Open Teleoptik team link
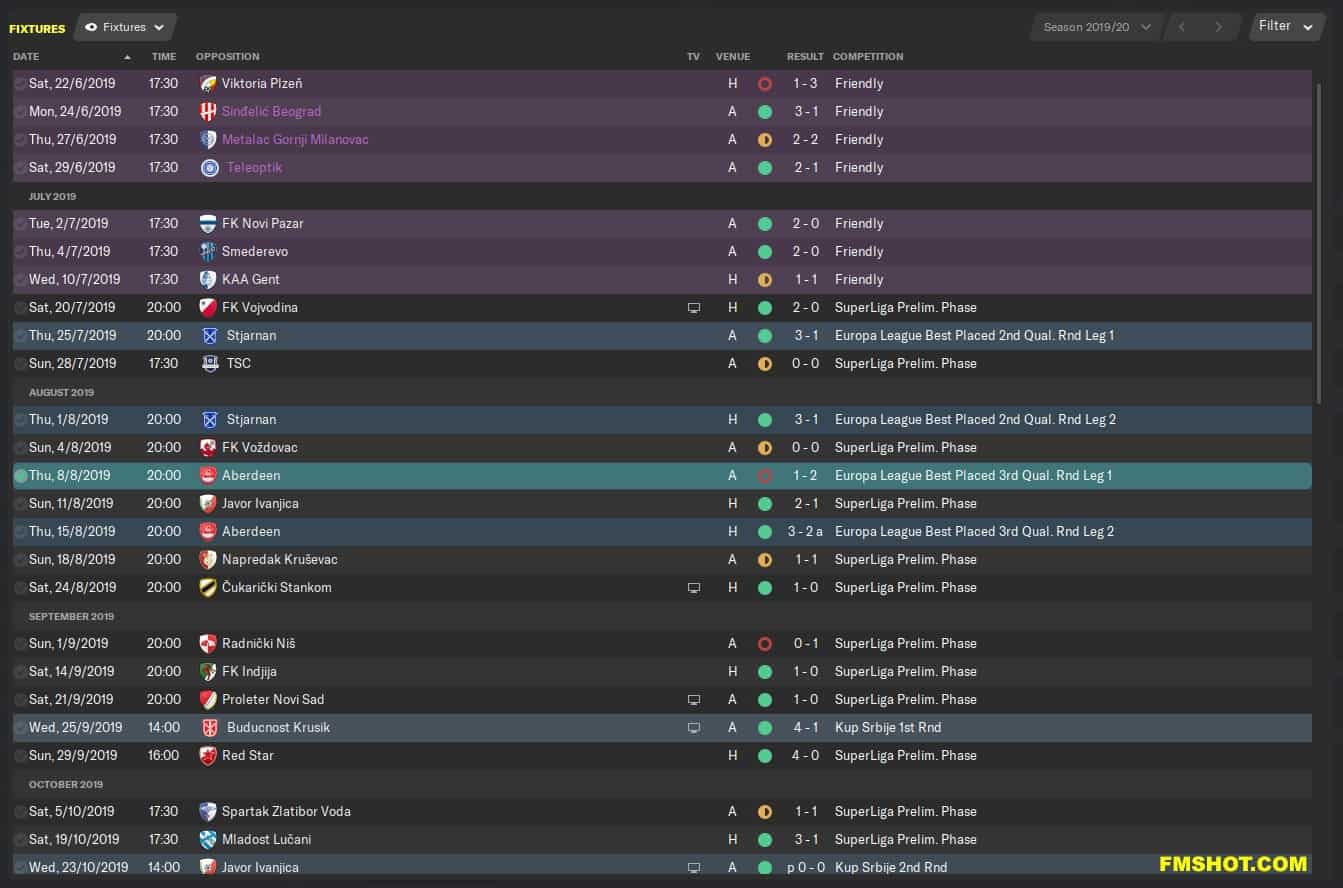The width and height of the screenshot is (1343, 888). coord(254,168)
